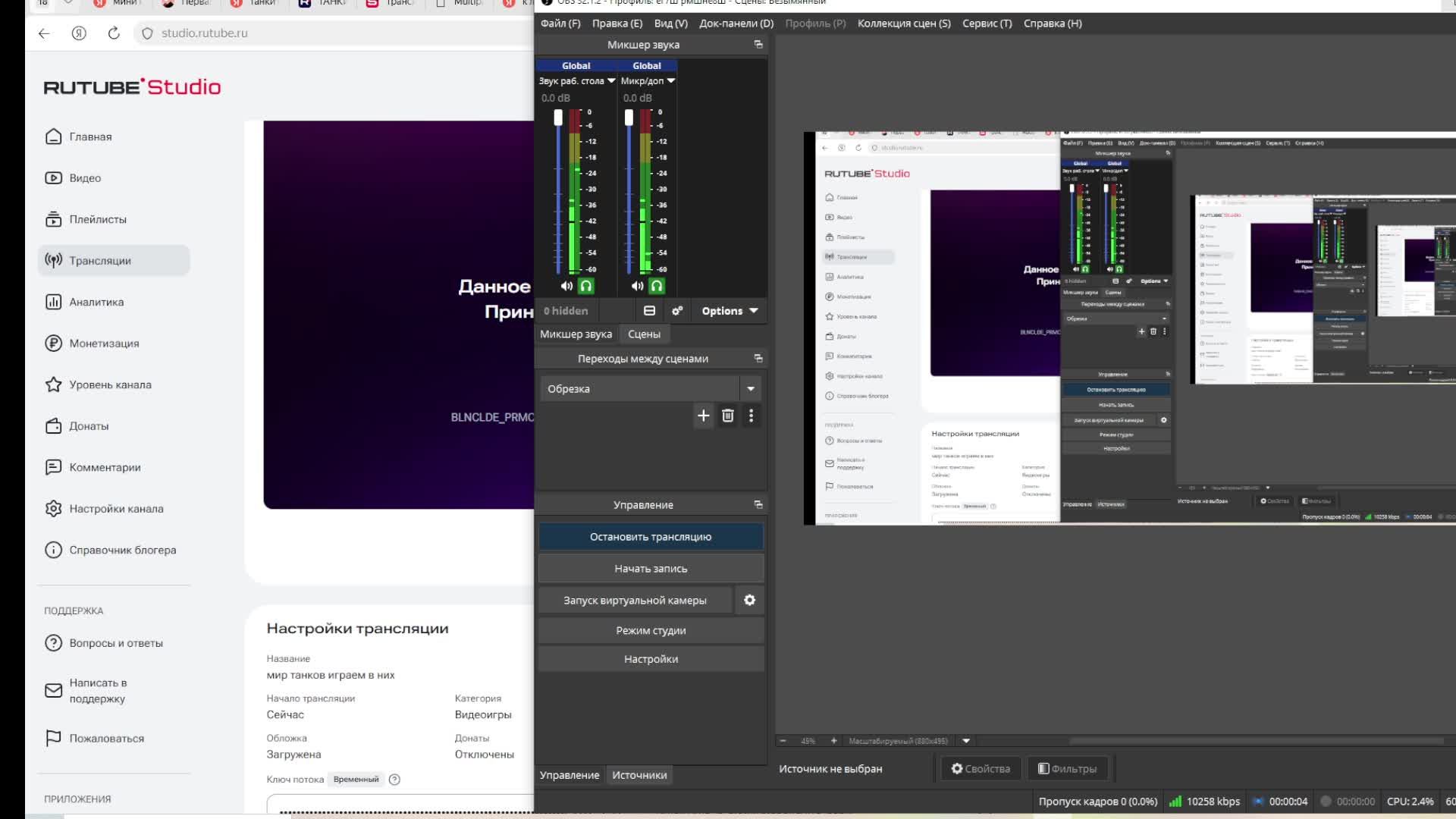Add a scene transition with plus

[x=704, y=416]
